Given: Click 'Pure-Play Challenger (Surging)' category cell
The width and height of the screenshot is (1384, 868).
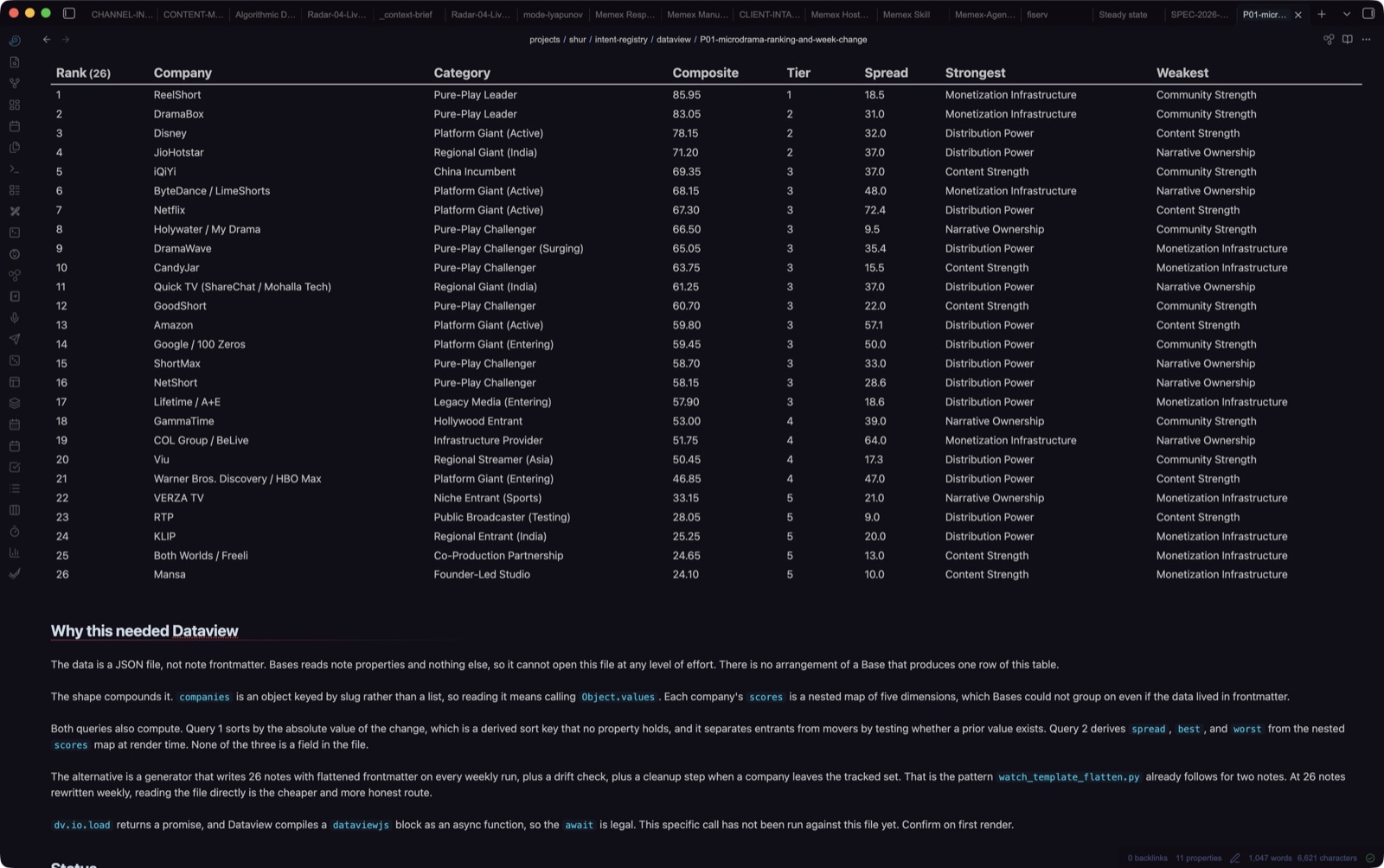Looking at the screenshot, I should click(x=509, y=249).
